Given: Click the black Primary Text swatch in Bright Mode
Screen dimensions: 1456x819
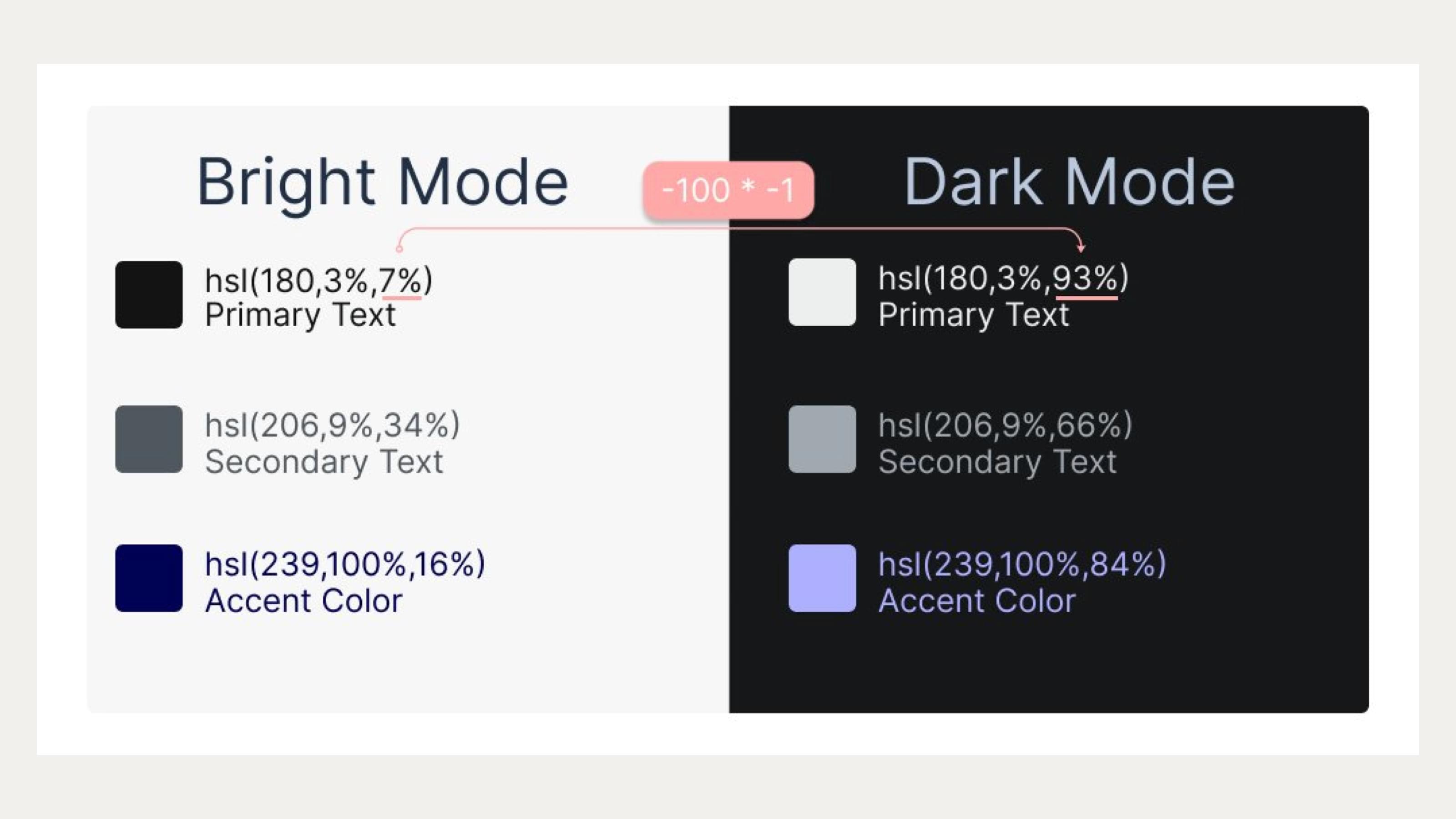Looking at the screenshot, I should pyautogui.click(x=149, y=294).
